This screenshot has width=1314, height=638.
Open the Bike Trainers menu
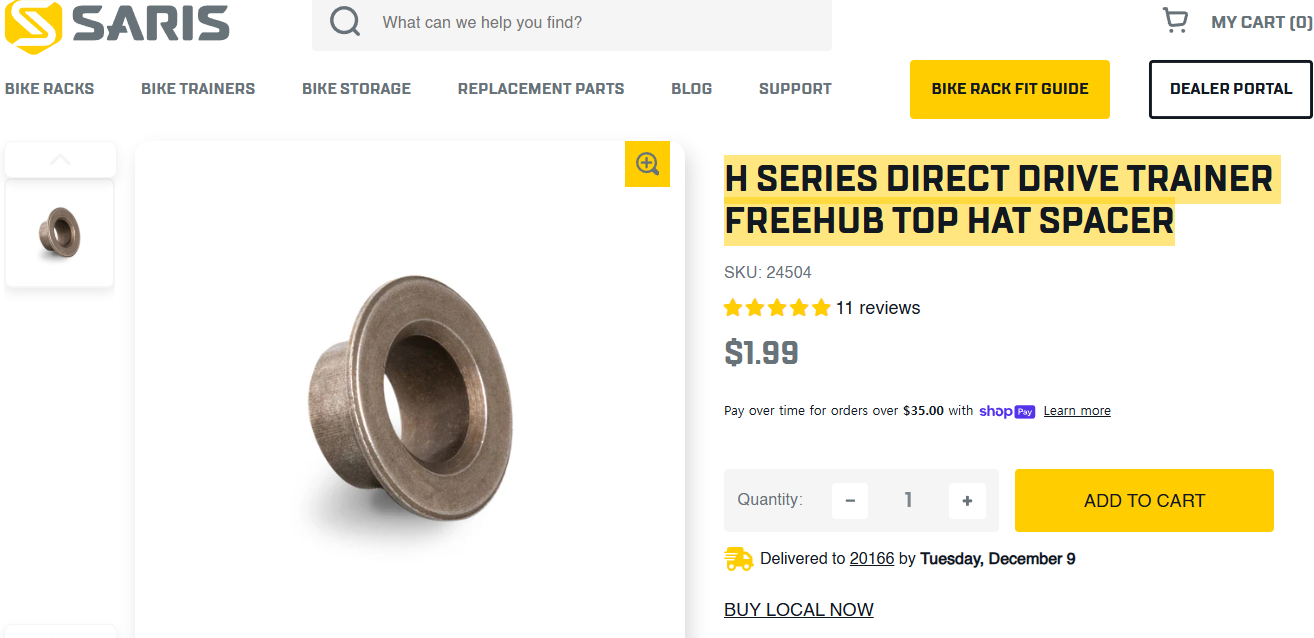pos(198,89)
